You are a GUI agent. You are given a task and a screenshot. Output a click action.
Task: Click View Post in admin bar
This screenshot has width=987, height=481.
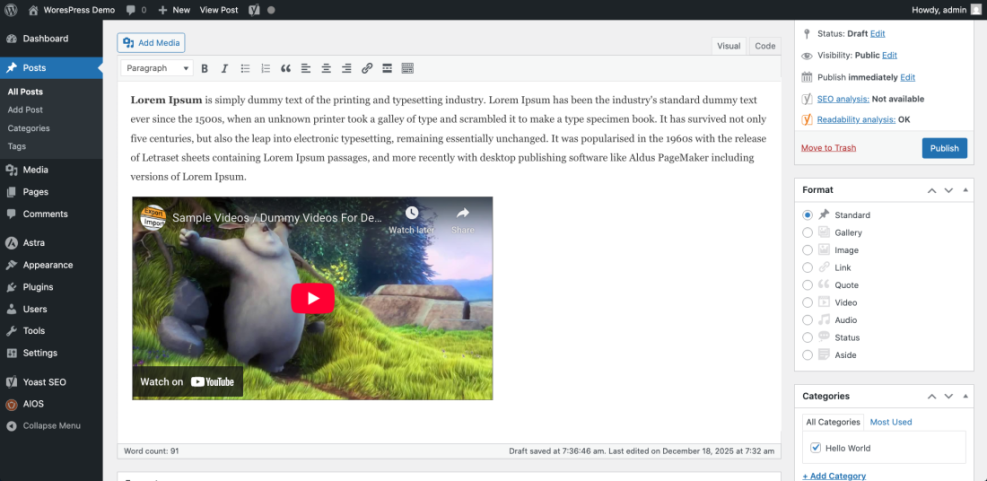[x=218, y=10]
